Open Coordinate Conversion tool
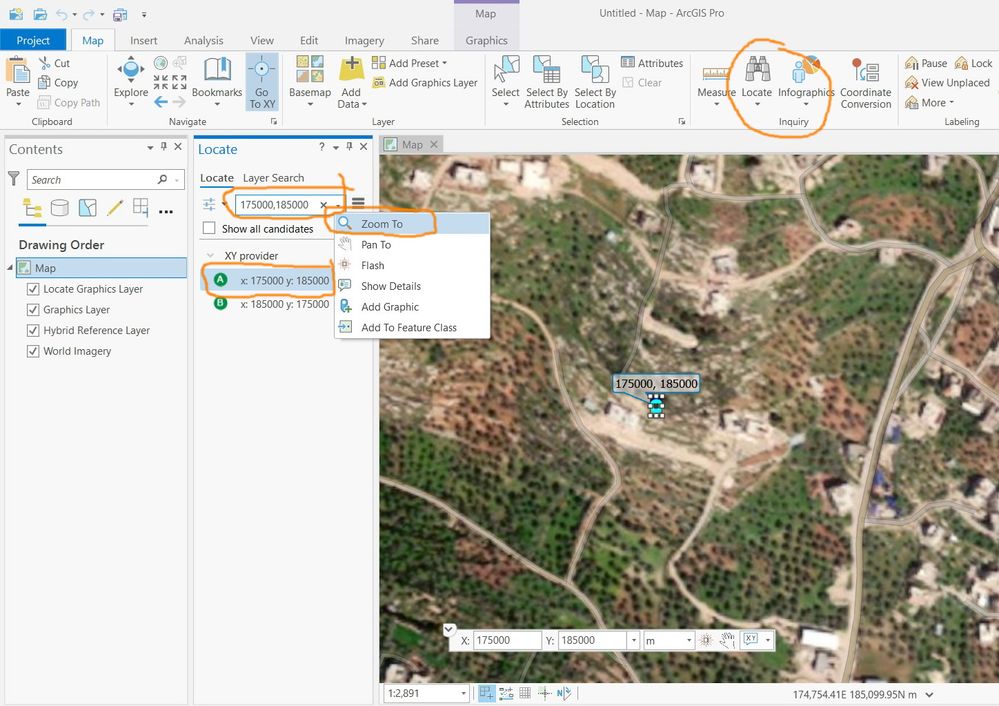This screenshot has width=999, height=706. [865, 83]
